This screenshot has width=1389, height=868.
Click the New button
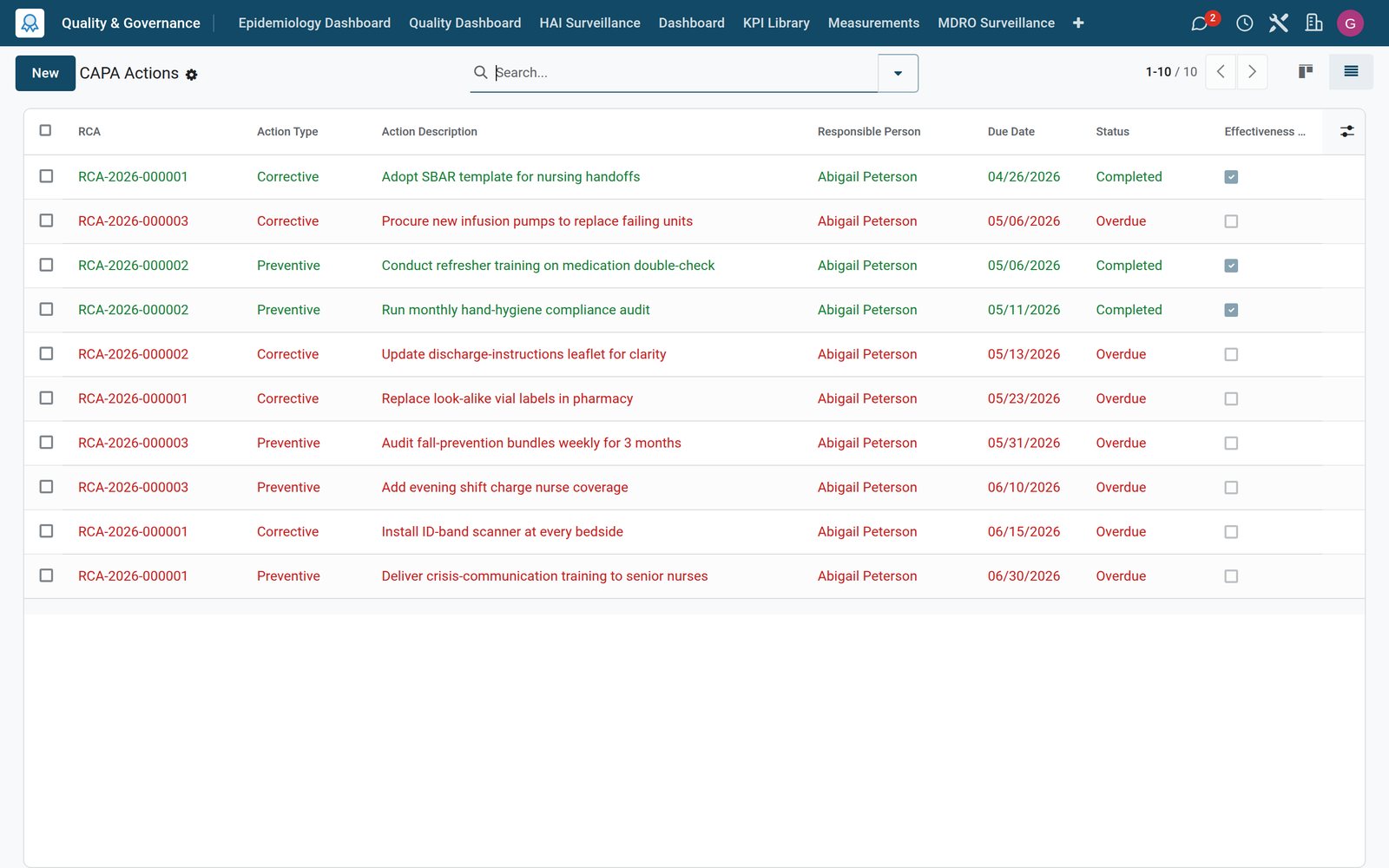coord(45,73)
